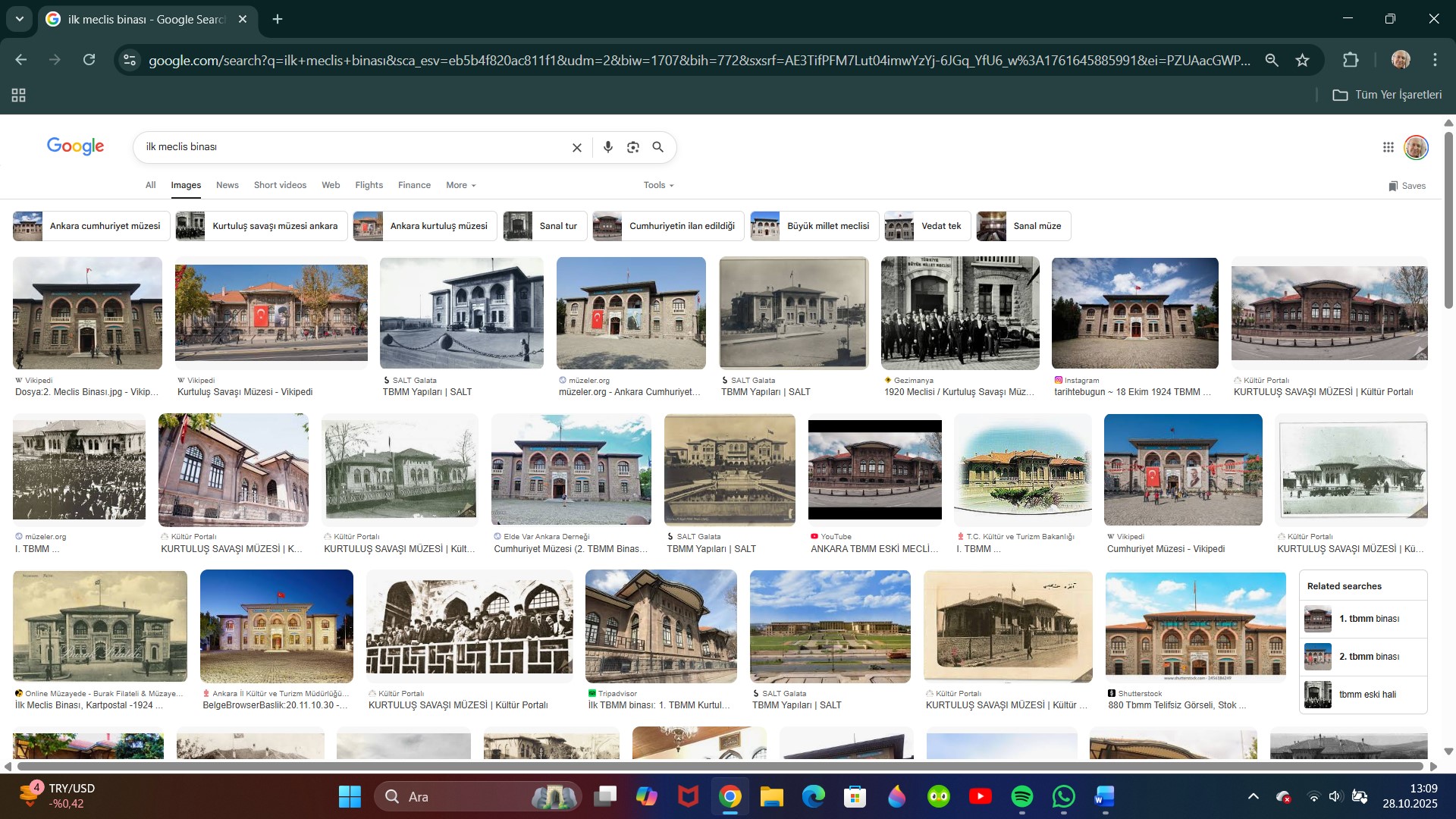Clear the search box with X icon
Screen dimensions: 1456x819
(576, 147)
